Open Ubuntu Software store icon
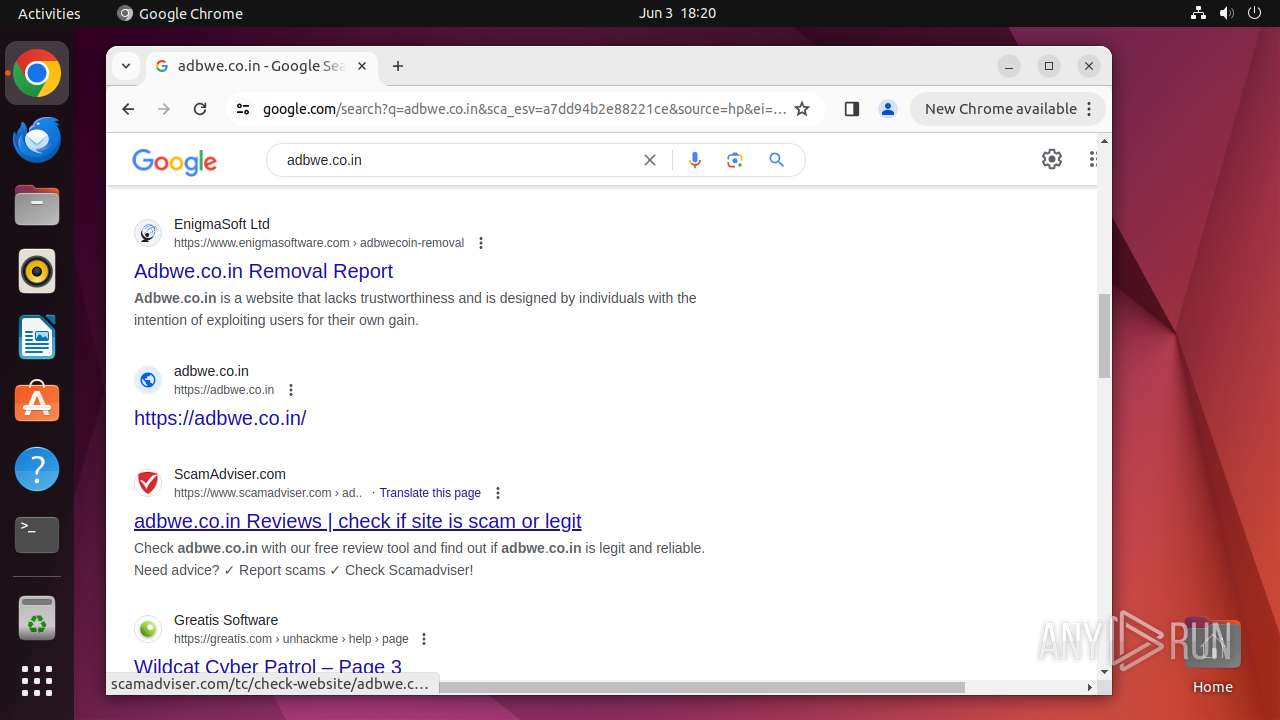Image resolution: width=1280 pixels, height=720 pixels. (37, 403)
